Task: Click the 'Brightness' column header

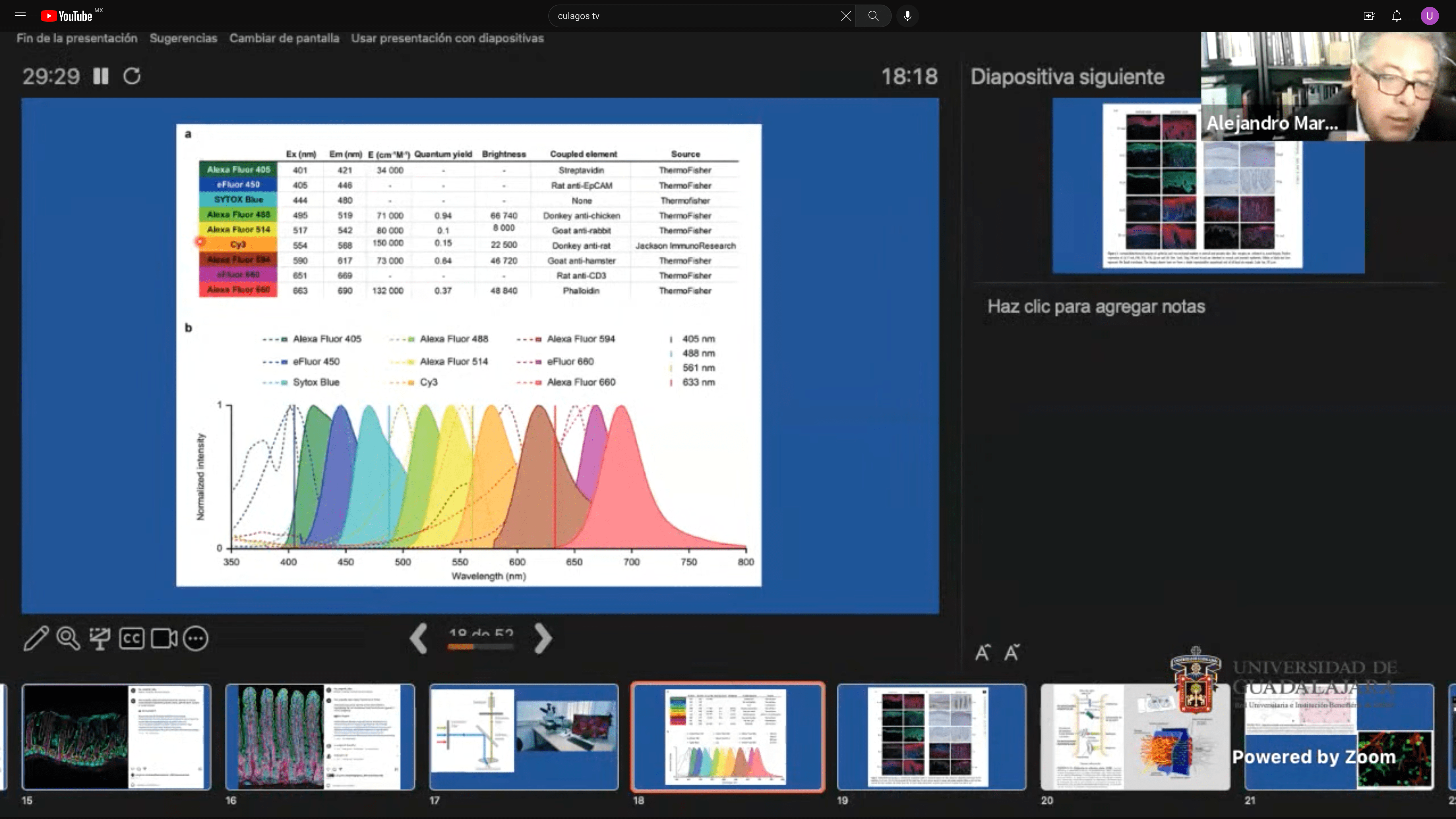Action: point(504,154)
